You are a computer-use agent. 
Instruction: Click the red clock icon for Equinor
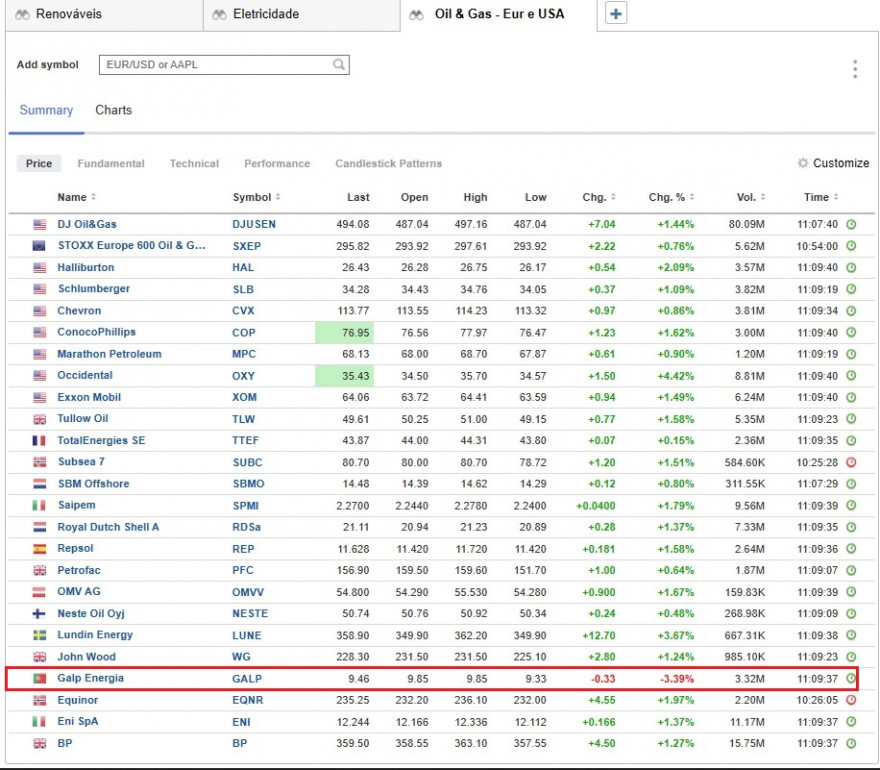851,700
